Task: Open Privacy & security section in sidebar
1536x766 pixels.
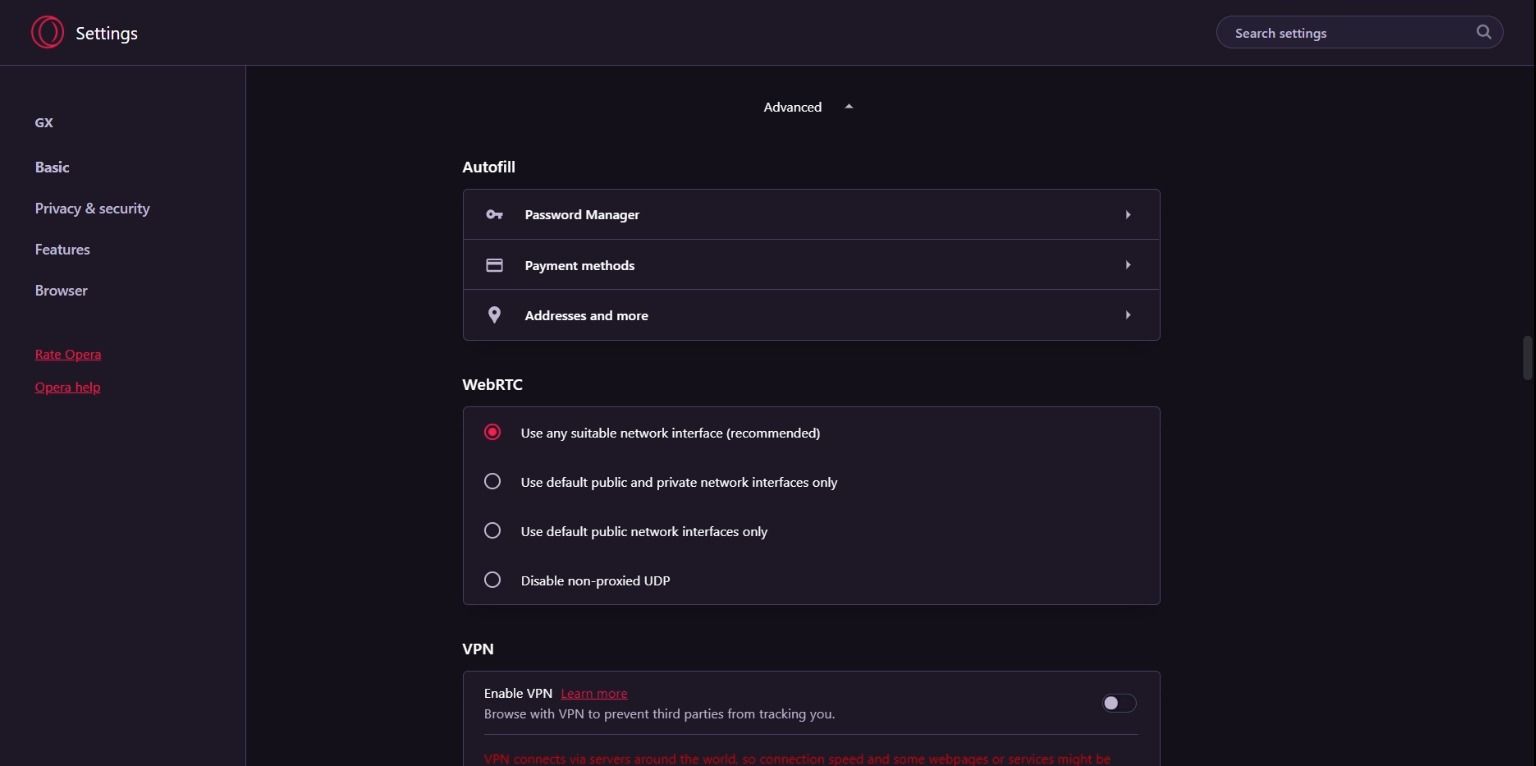Action: pyautogui.click(x=92, y=208)
